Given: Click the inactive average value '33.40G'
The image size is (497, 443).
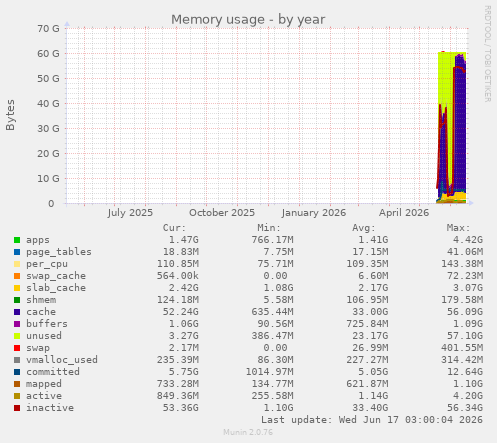Looking at the screenshot, I should pyautogui.click(x=370, y=408).
